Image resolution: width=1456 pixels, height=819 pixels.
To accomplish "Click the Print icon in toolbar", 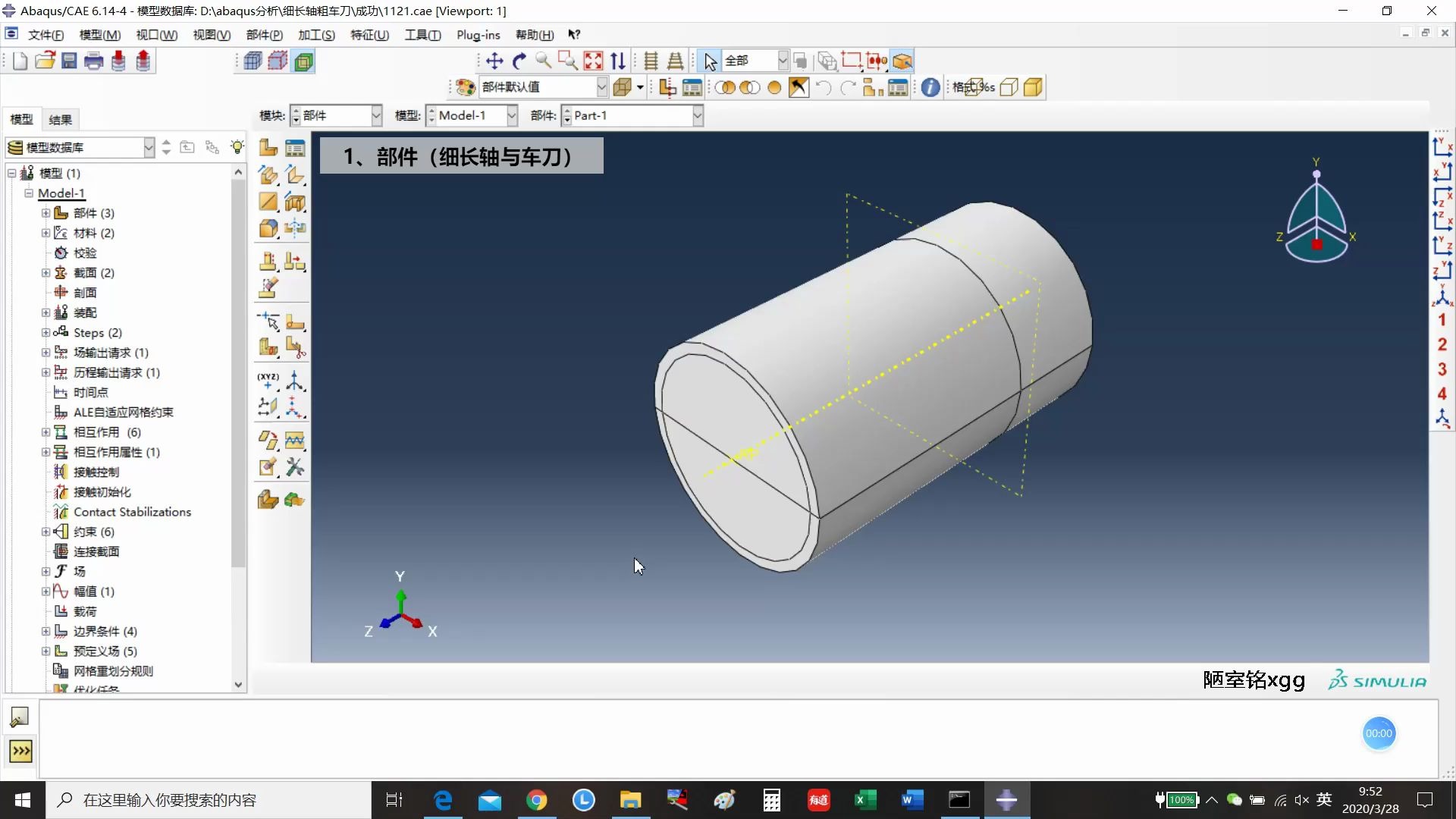I will tap(93, 61).
